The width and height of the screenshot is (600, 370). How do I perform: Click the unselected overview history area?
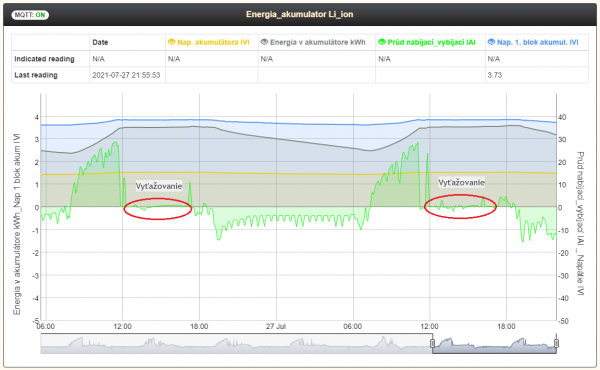[x=236, y=344]
